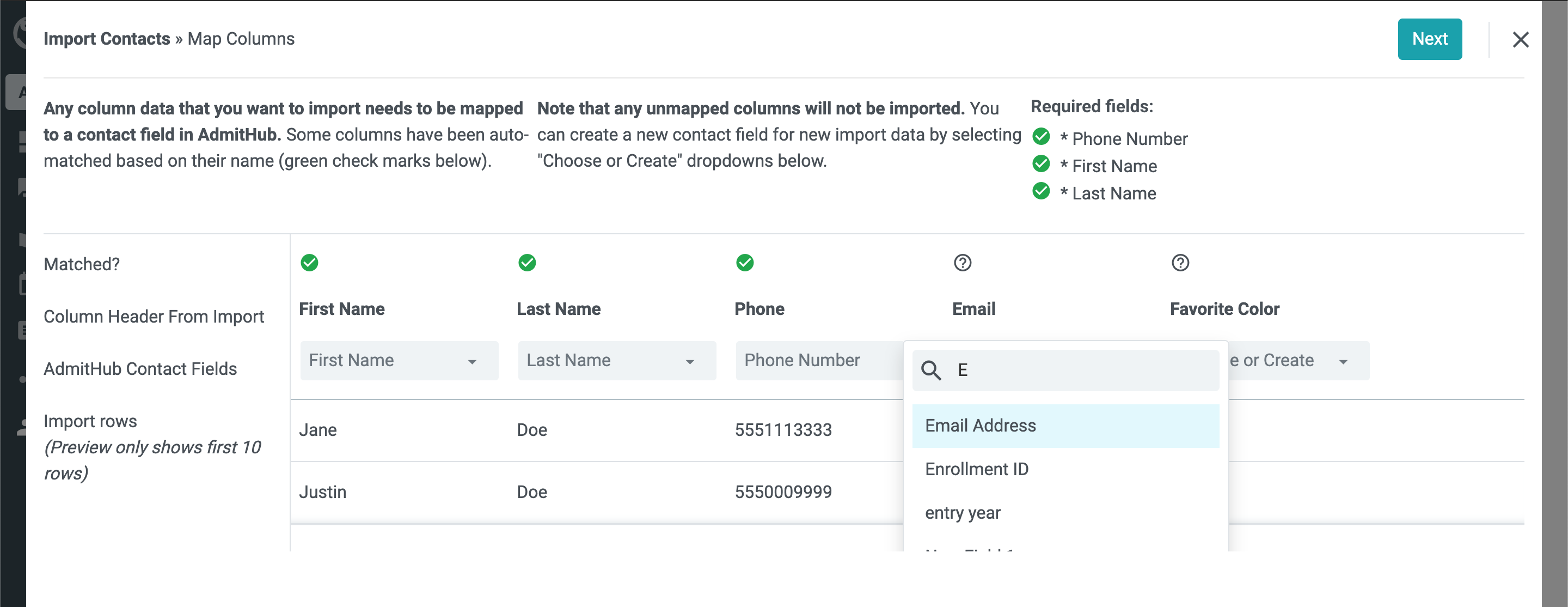1568x607 pixels.
Task: Click the Email column header
Action: coord(973,309)
